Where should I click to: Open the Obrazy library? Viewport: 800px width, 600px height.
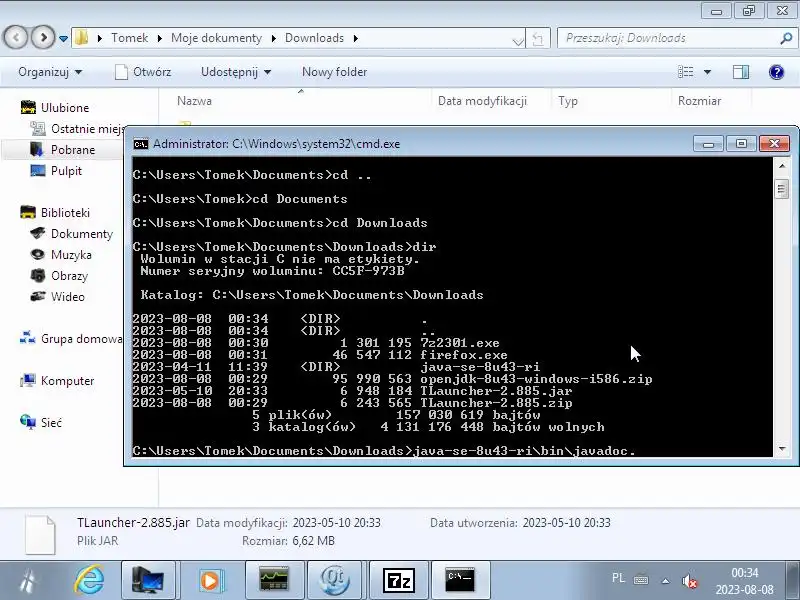pyautogui.click(x=59, y=276)
